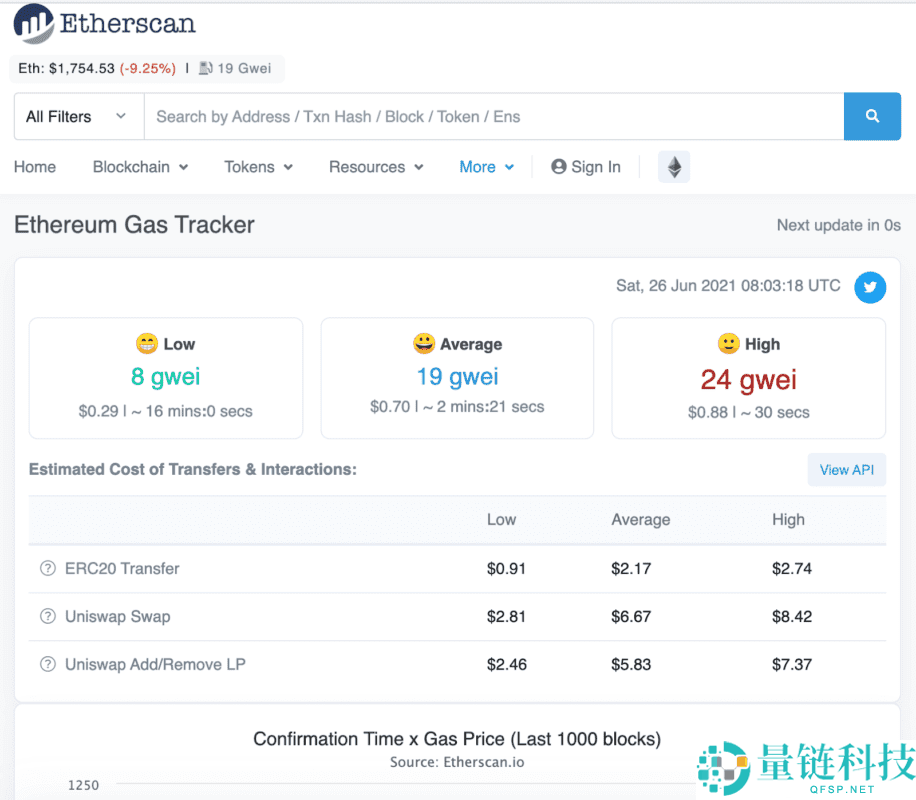This screenshot has width=916, height=800.
Task: Click the blue search magnifier button
Action: [872, 117]
